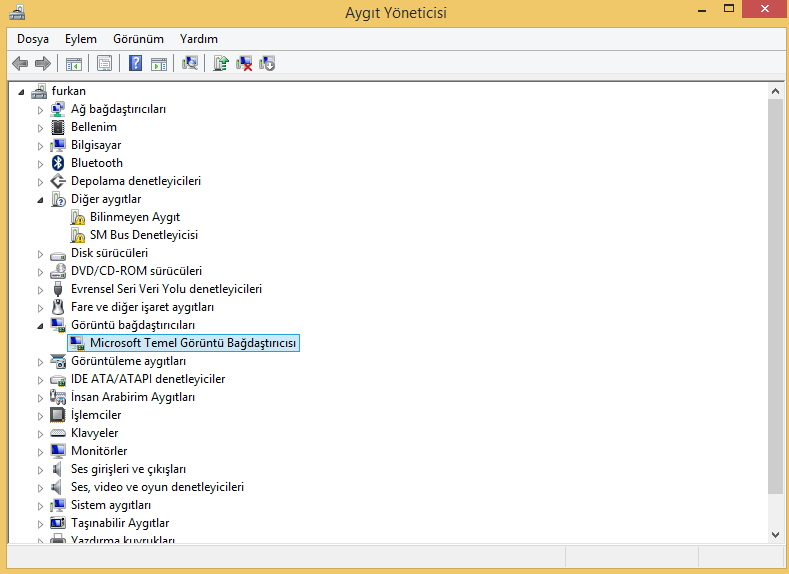Viewport: 789px width, 574px height.
Task: Select the Bilinmeyen Aygıt text
Action: click(135, 217)
